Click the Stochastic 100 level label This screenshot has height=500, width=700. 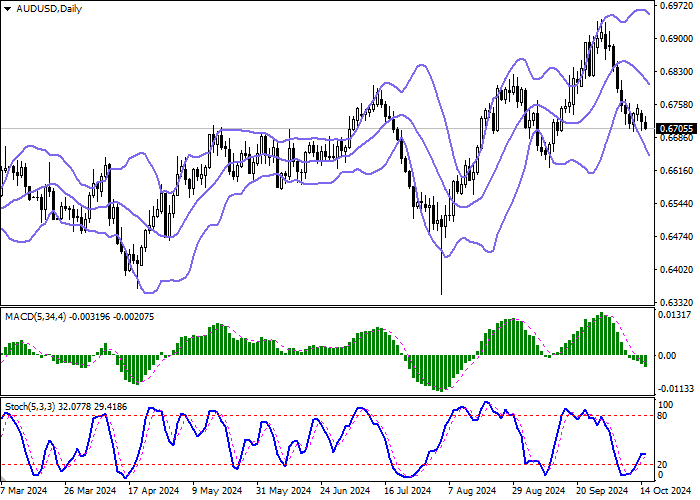pos(666,405)
